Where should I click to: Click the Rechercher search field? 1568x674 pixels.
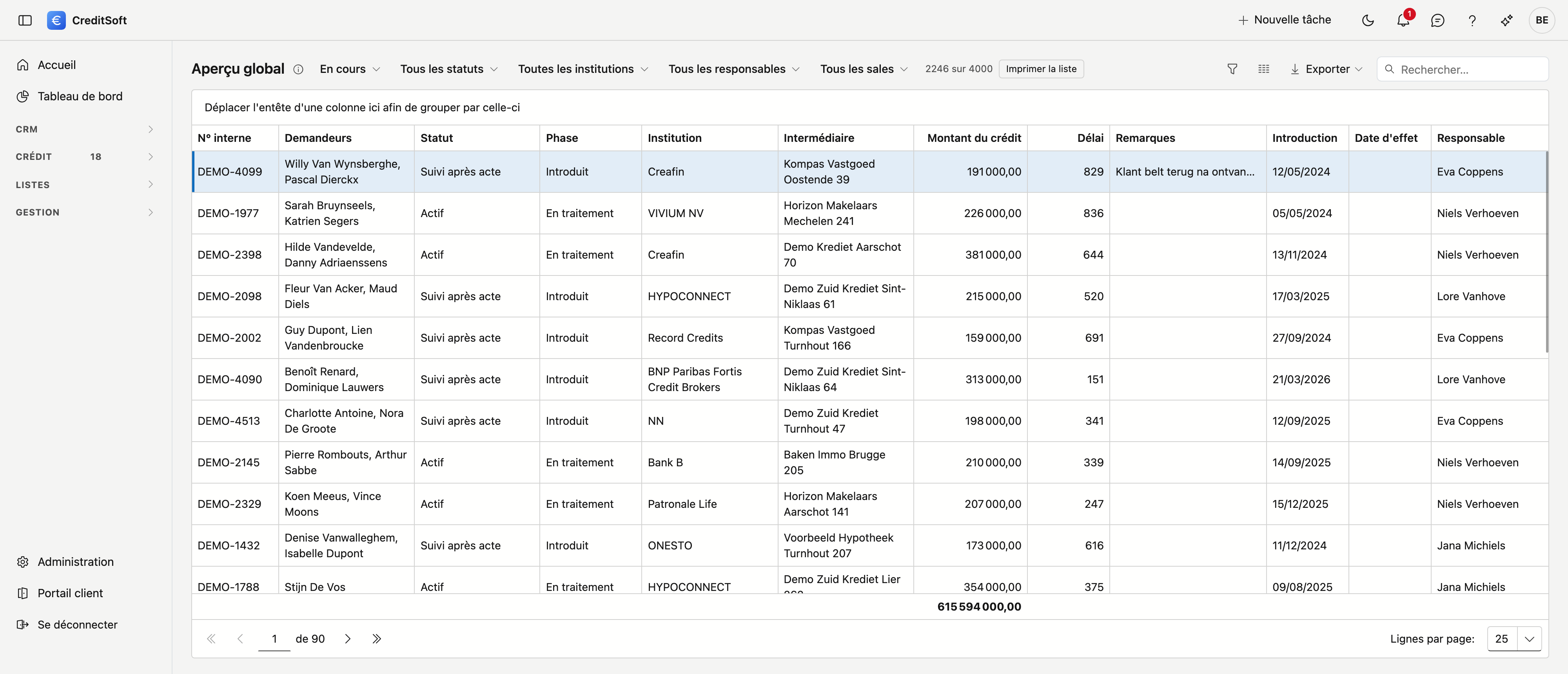coord(1462,69)
